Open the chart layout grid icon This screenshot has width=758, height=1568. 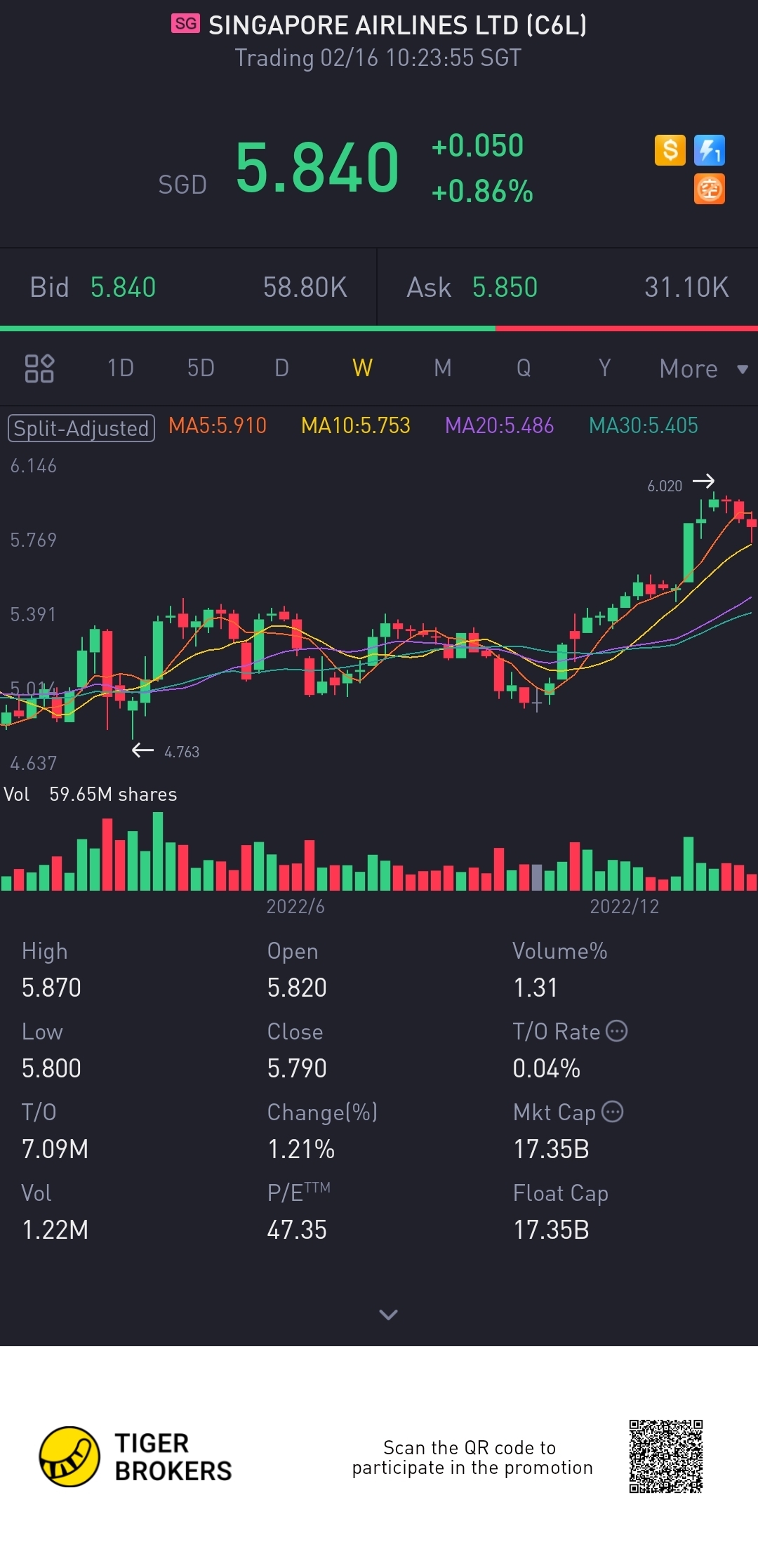[39, 368]
